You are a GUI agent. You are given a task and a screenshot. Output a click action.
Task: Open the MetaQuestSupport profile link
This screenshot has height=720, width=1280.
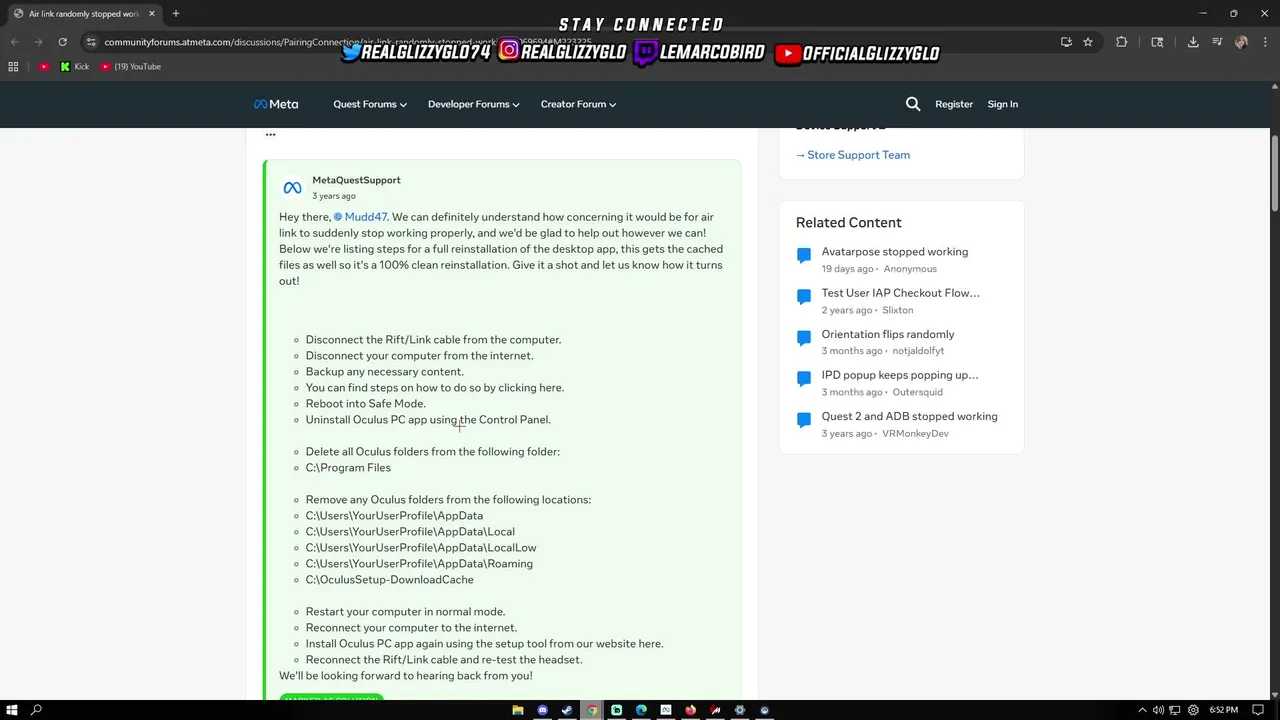[x=356, y=180]
